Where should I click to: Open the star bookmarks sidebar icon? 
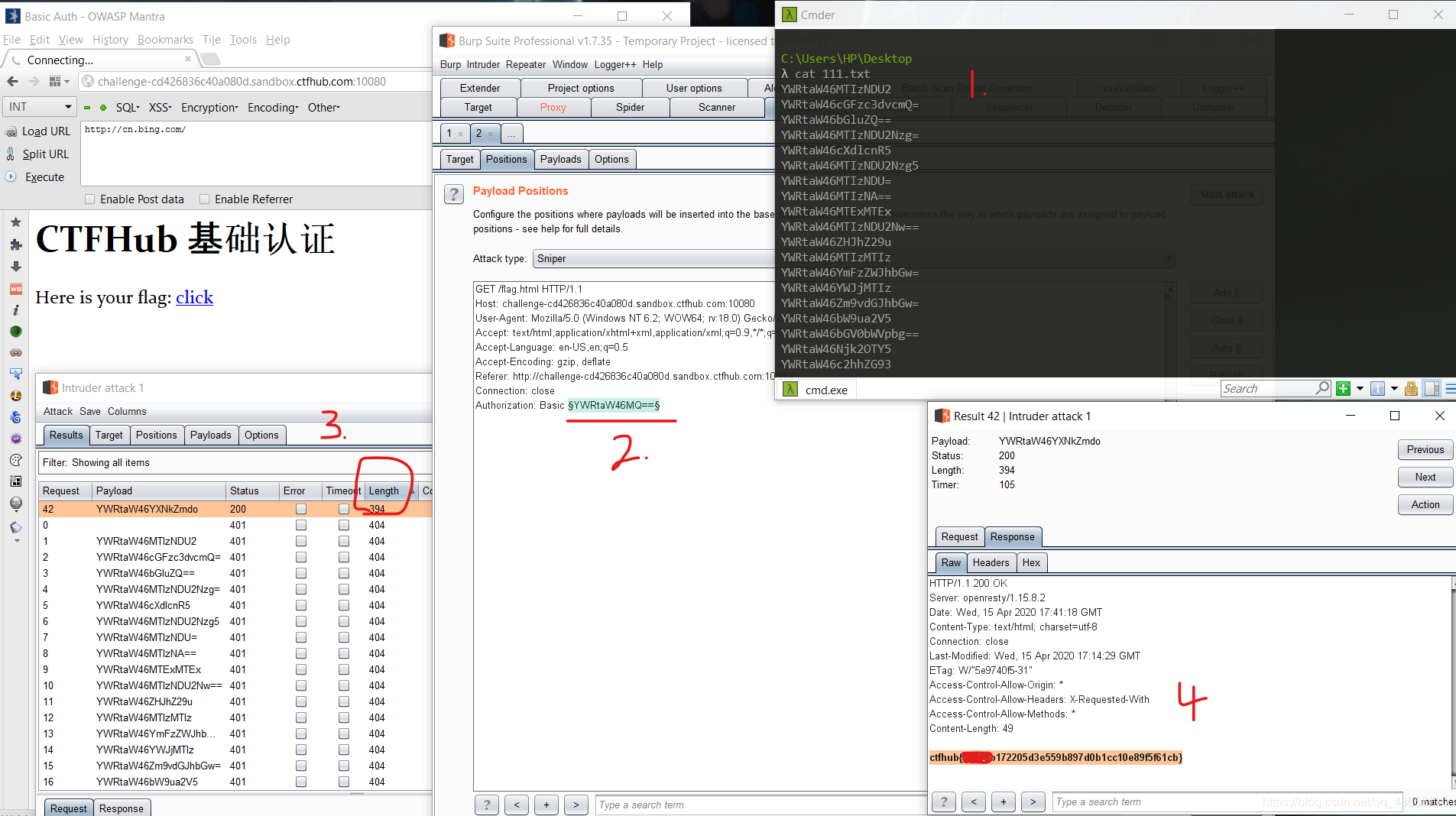15,222
